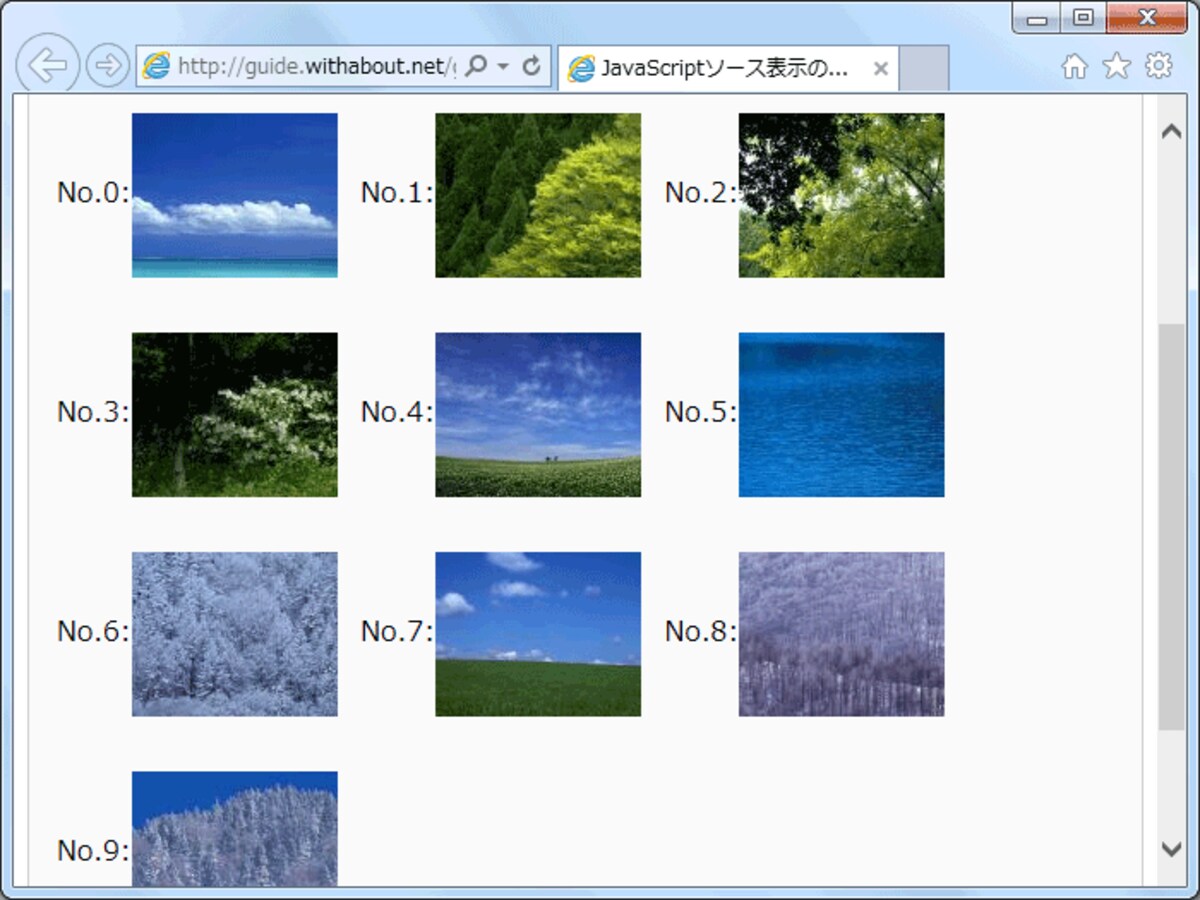Click the vertical scrollbar thumb
1200x900 pixels.
pos(1171,527)
